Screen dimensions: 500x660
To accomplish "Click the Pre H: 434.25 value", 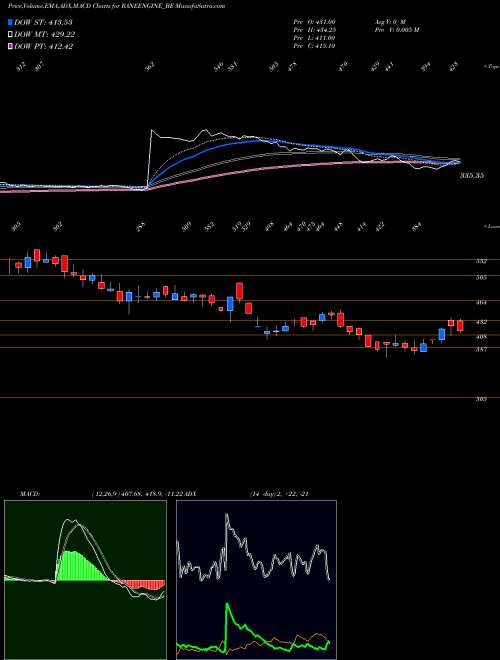I will coord(314,29).
